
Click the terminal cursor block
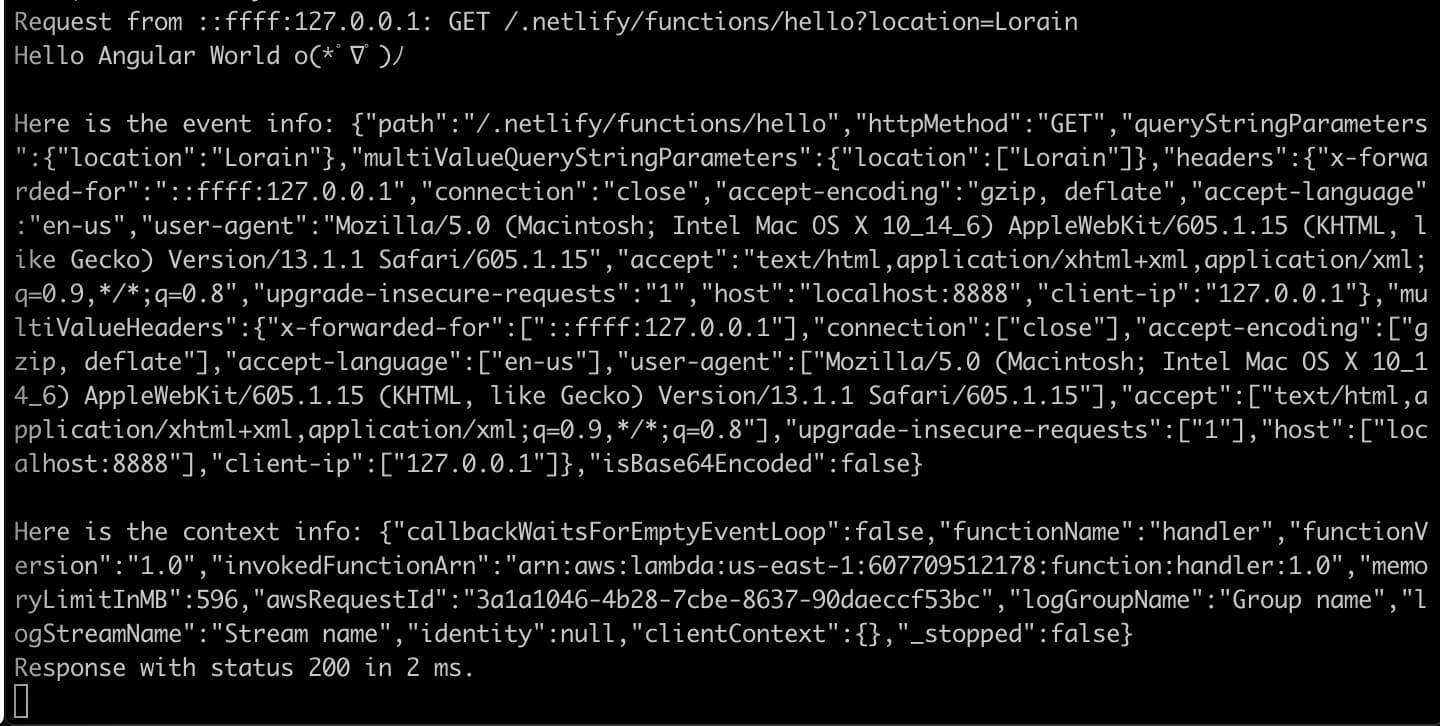tap(21, 702)
